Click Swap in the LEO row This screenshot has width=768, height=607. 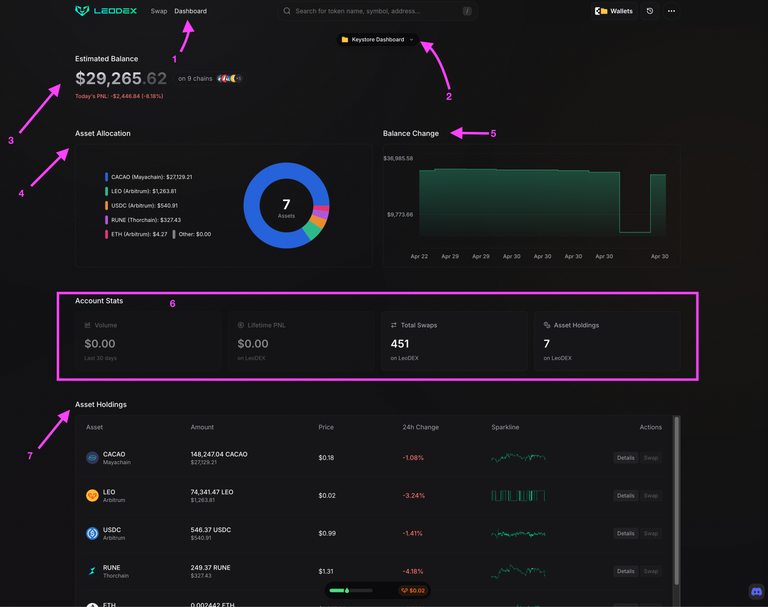coord(651,495)
